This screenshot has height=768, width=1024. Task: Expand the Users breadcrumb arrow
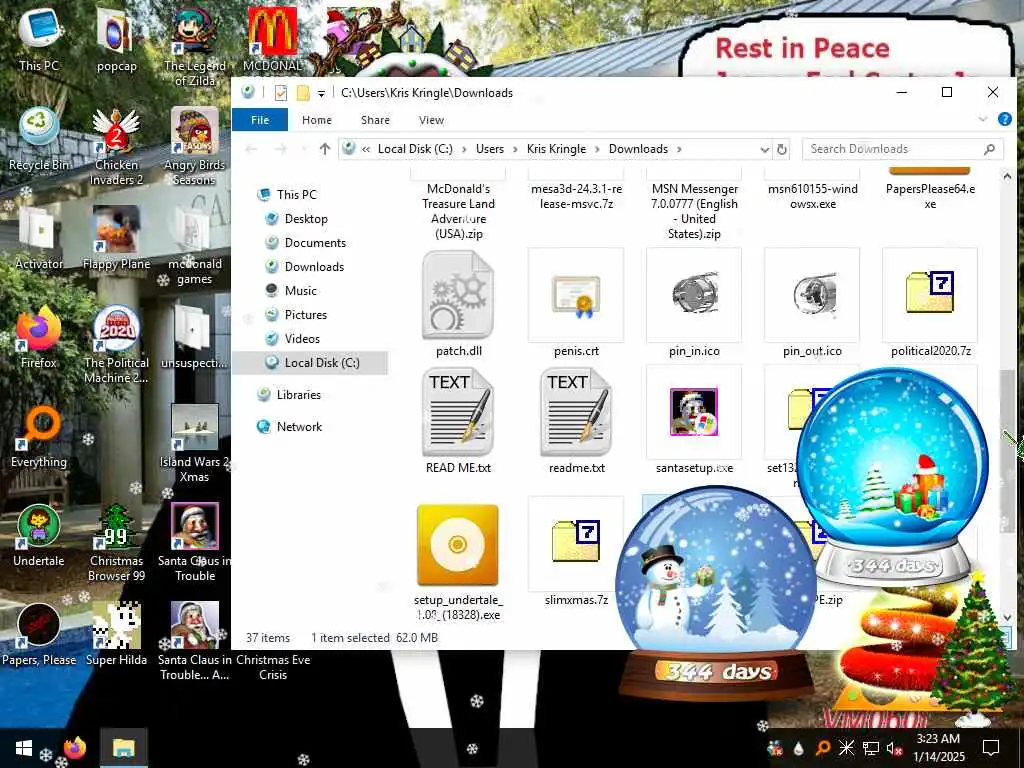pyautogui.click(x=515, y=150)
